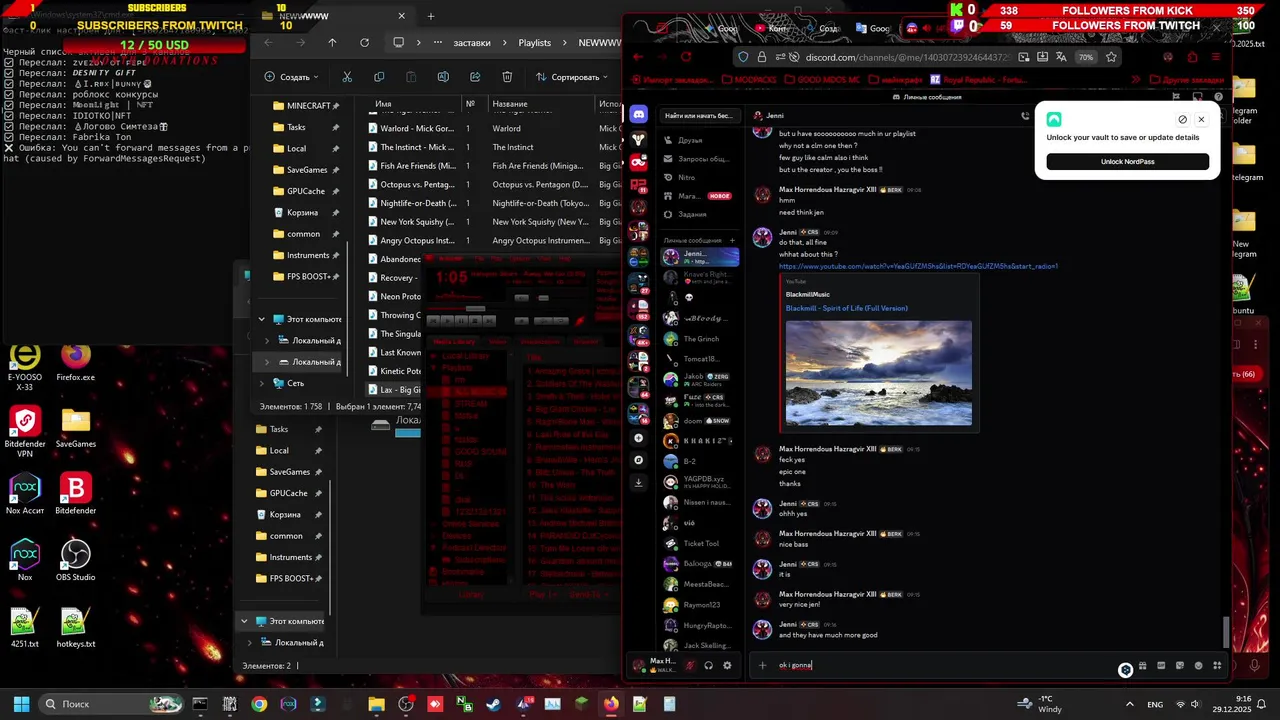
Task: Open Задания in Discord sidebar
Action: (x=699, y=214)
